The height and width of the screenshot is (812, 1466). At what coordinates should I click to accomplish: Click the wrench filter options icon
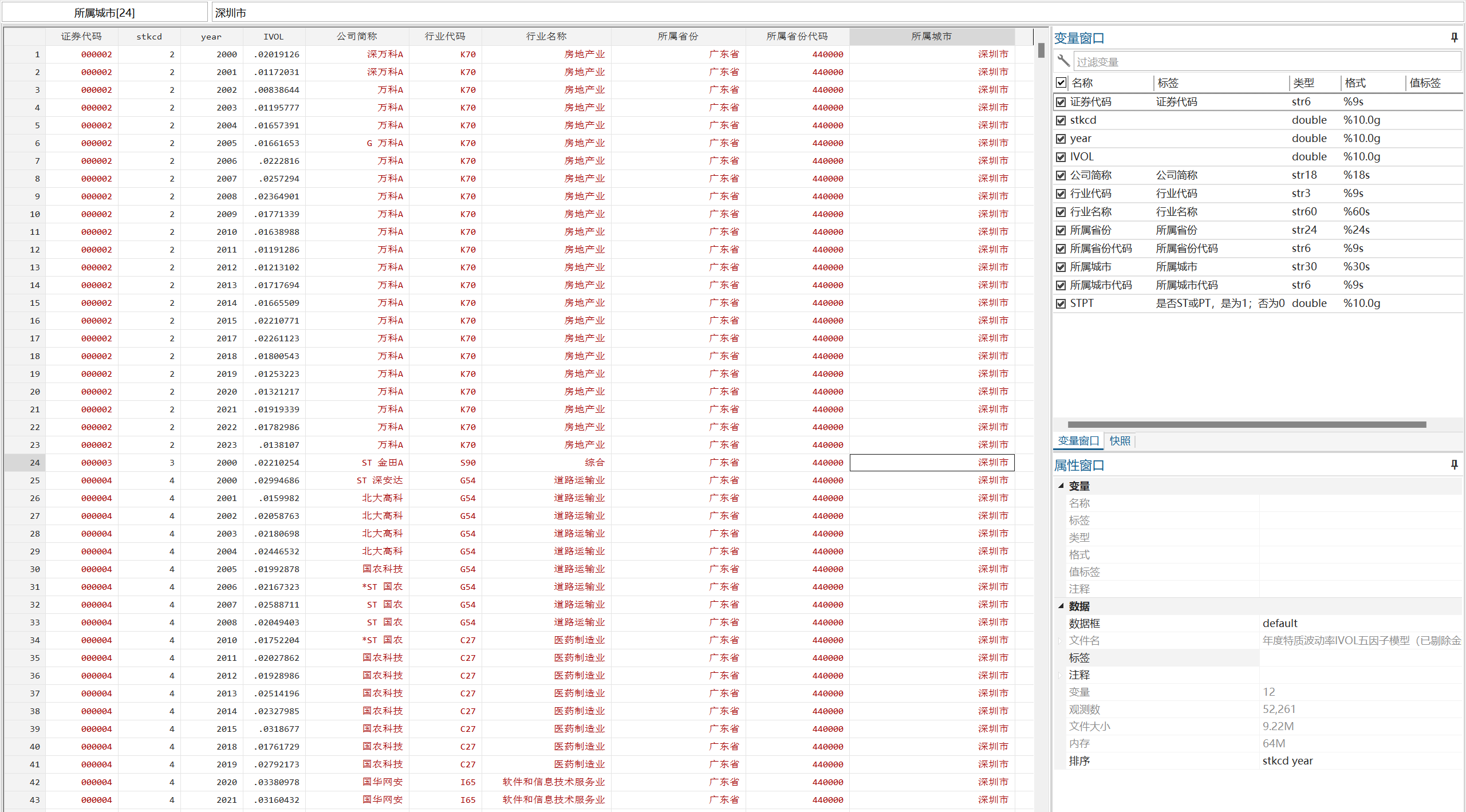click(1063, 61)
